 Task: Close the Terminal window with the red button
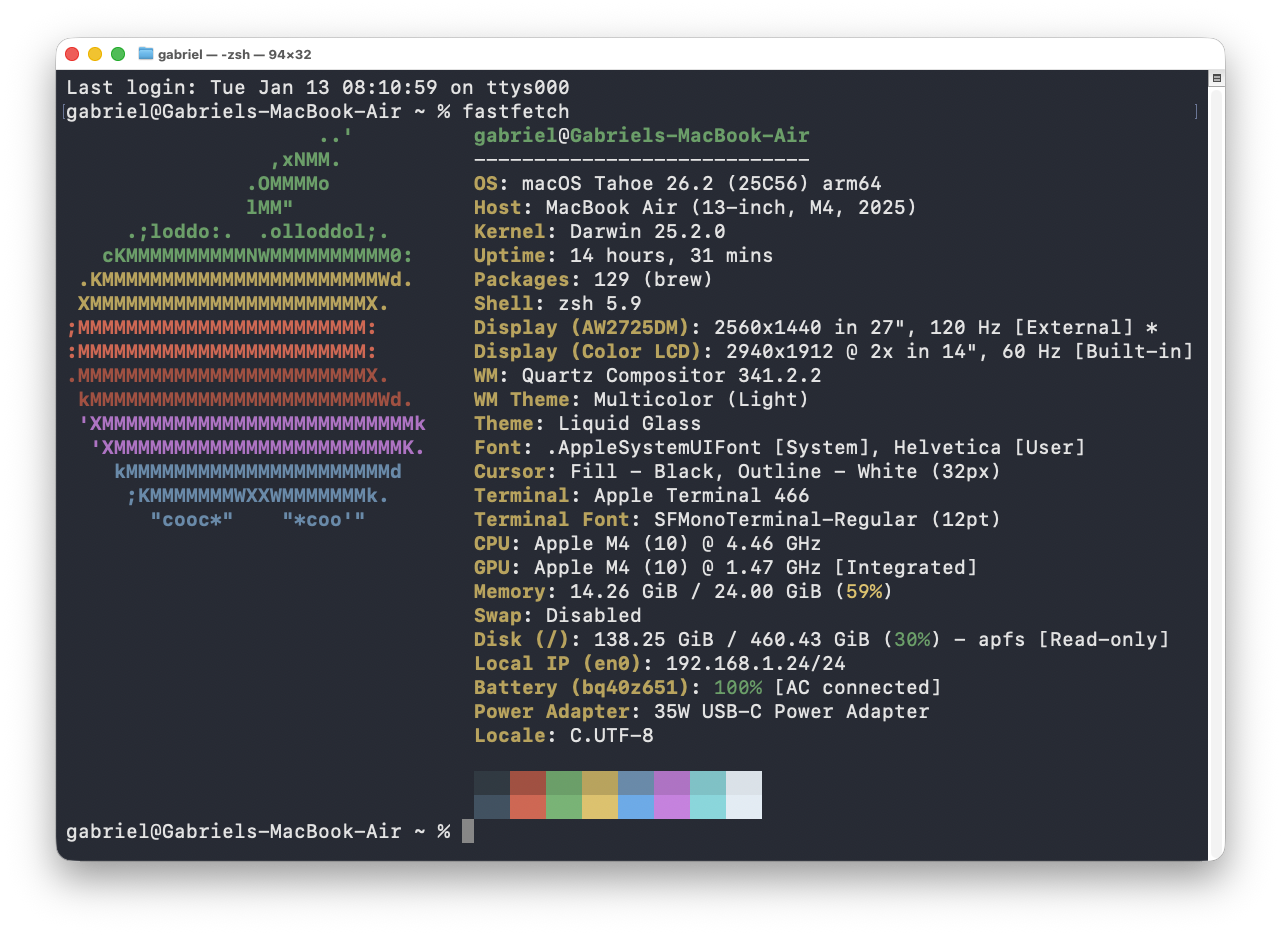tap(72, 54)
